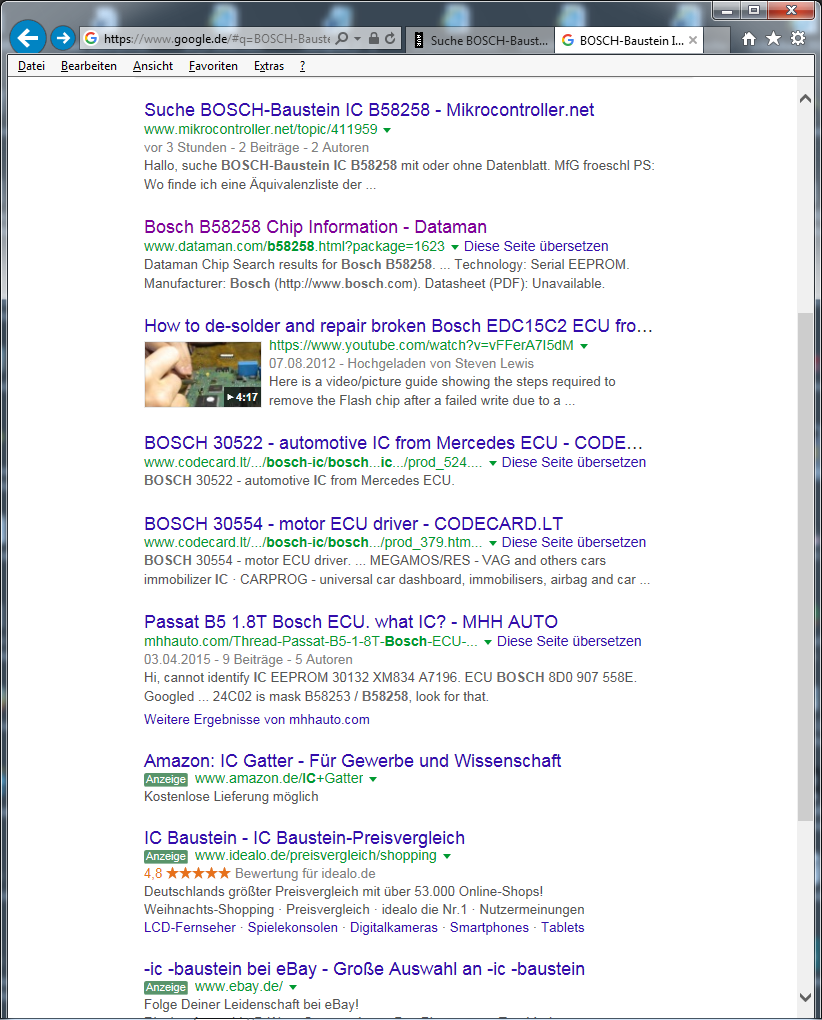The height and width of the screenshot is (1020, 822).
Task: Open the Tools gear icon
Action: click(798, 38)
